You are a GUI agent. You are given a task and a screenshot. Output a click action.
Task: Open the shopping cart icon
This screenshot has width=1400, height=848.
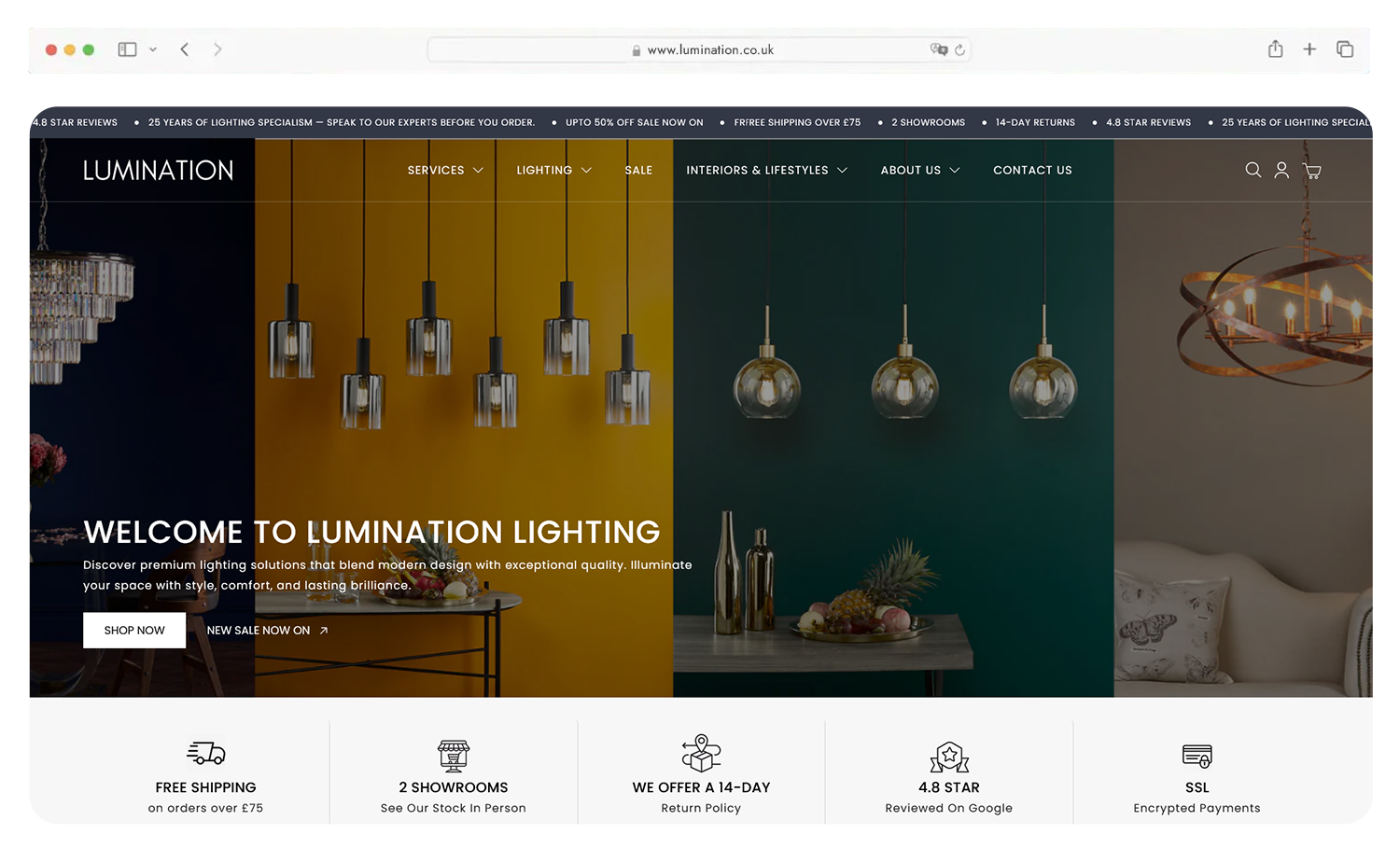point(1312,171)
